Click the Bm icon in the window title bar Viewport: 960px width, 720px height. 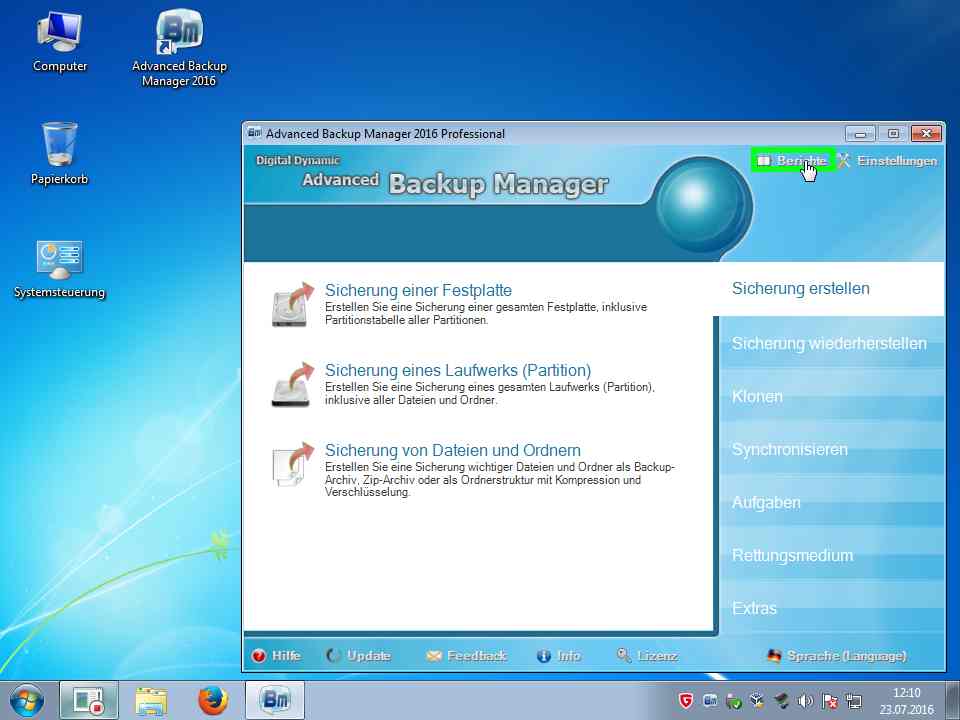tap(254, 133)
